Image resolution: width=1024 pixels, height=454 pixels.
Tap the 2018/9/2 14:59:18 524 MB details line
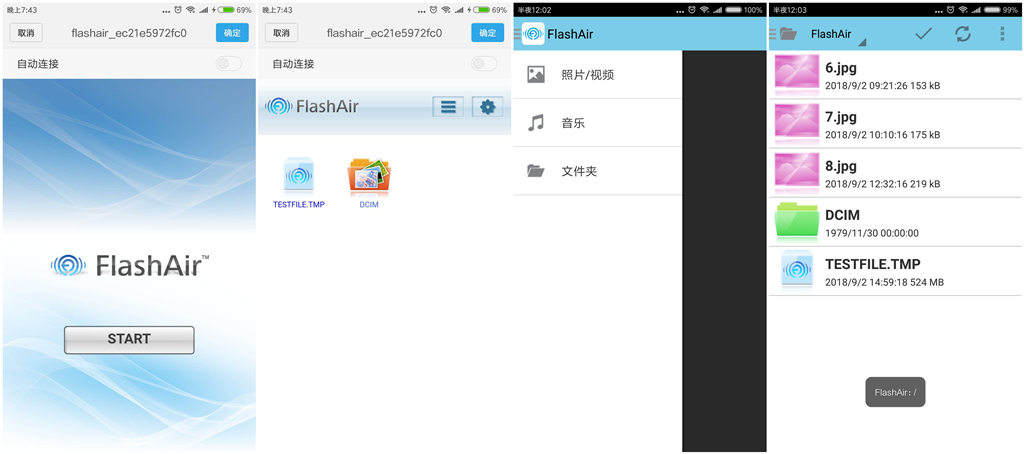(x=884, y=282)
